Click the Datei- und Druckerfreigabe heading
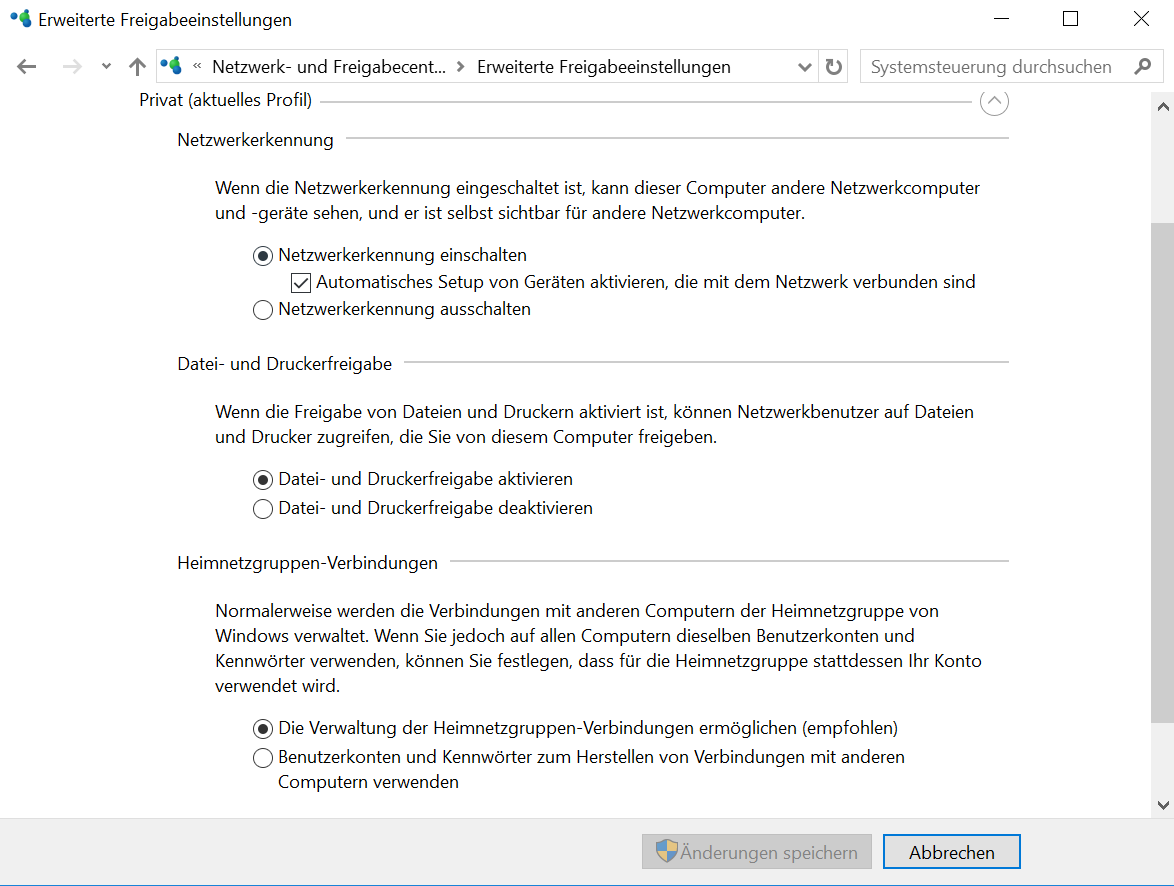 click(285, 364)
